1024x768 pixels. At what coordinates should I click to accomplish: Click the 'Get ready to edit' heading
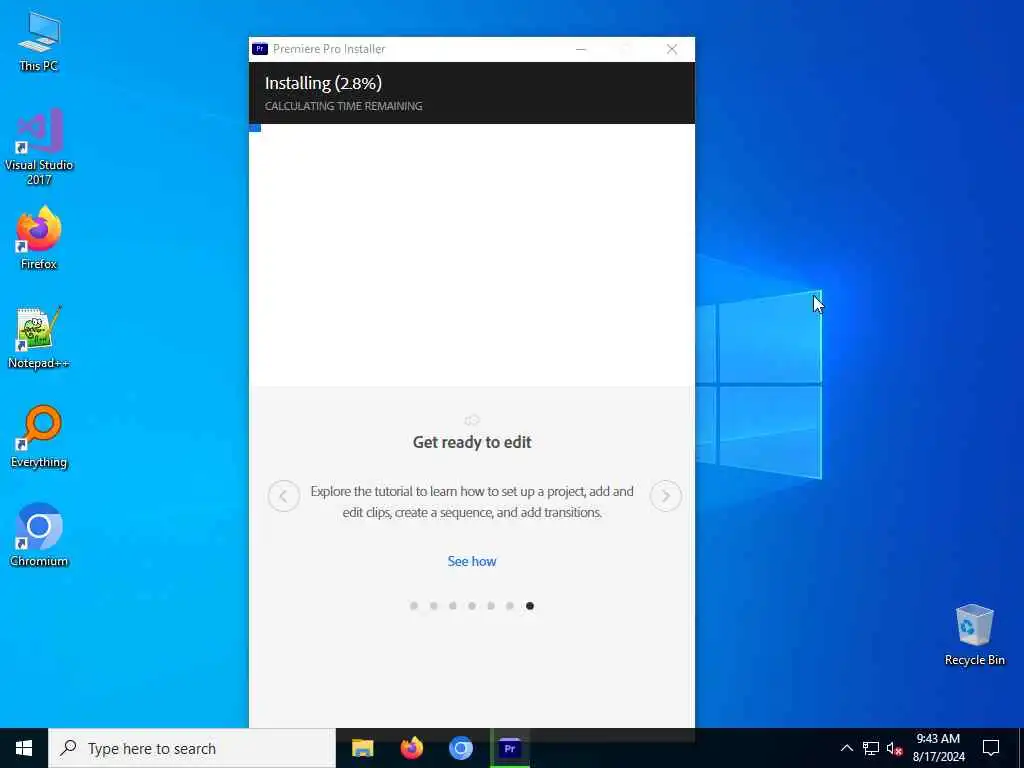click(x=472, y=442)
